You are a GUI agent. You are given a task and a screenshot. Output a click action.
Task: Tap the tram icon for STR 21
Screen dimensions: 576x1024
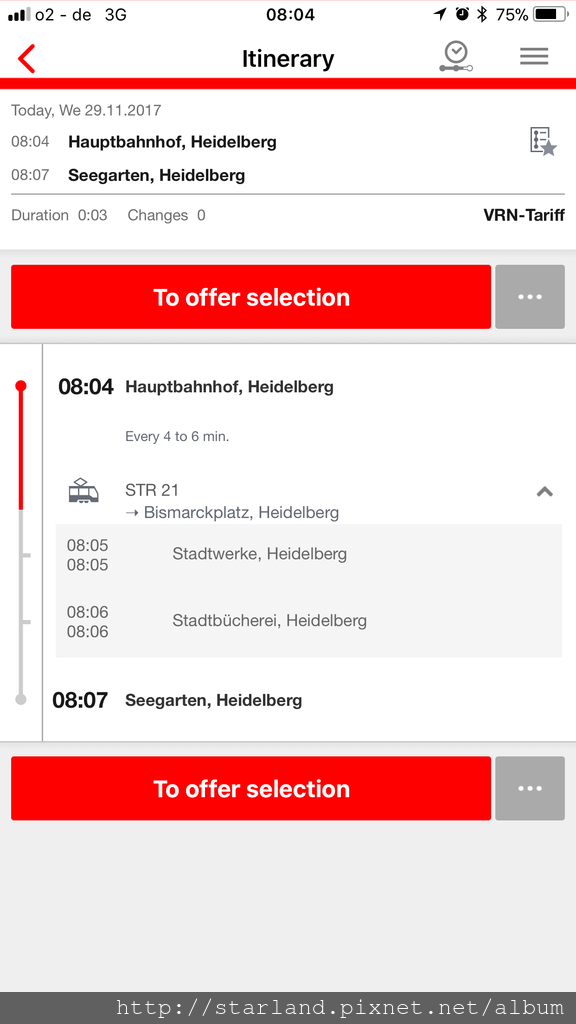click(84, 490)
